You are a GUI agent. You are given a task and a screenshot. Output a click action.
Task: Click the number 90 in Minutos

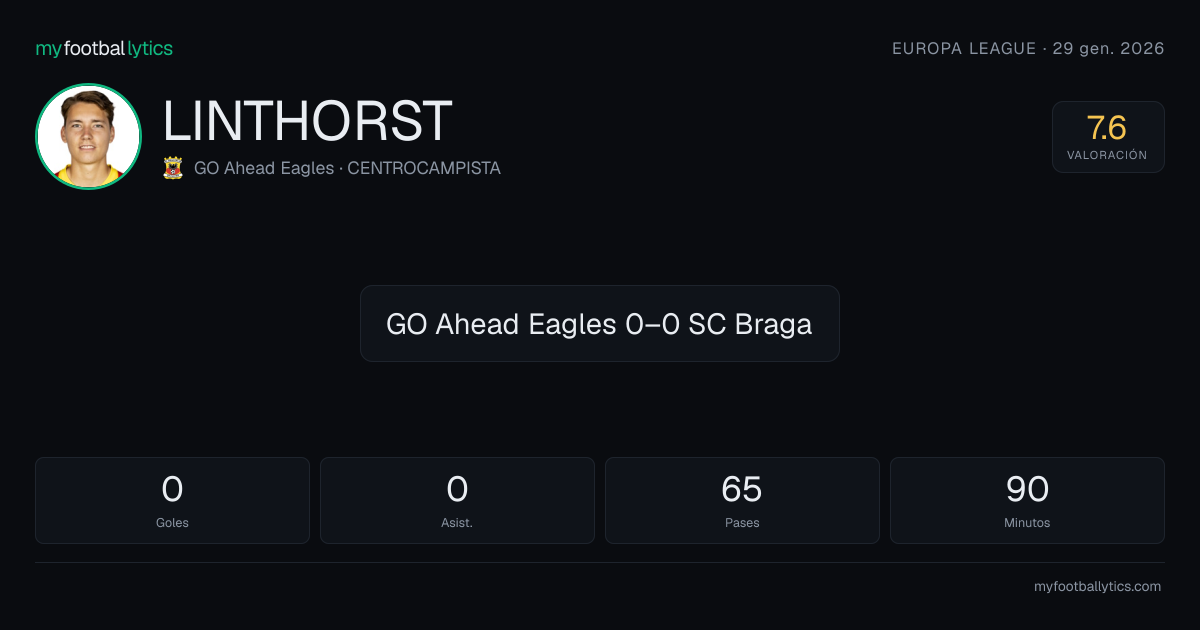(x=1027, y=489)
